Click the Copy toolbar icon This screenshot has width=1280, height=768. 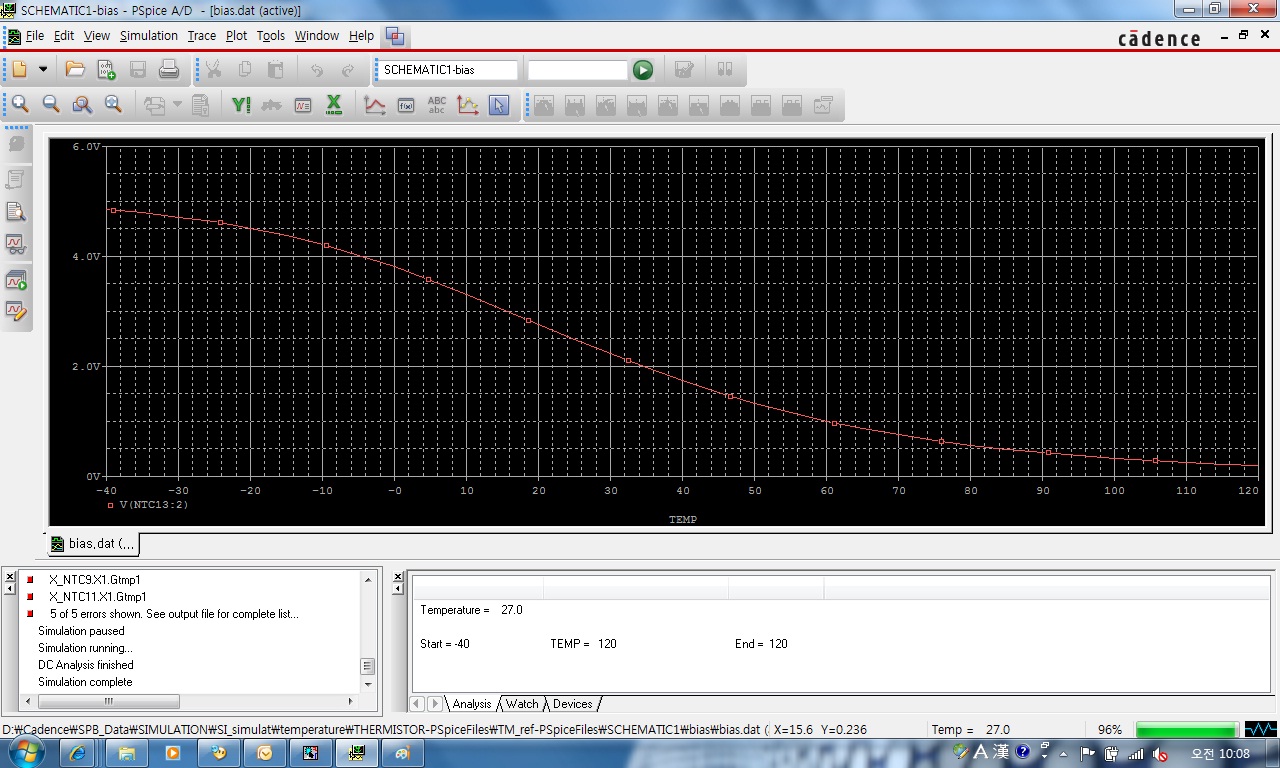245,70
